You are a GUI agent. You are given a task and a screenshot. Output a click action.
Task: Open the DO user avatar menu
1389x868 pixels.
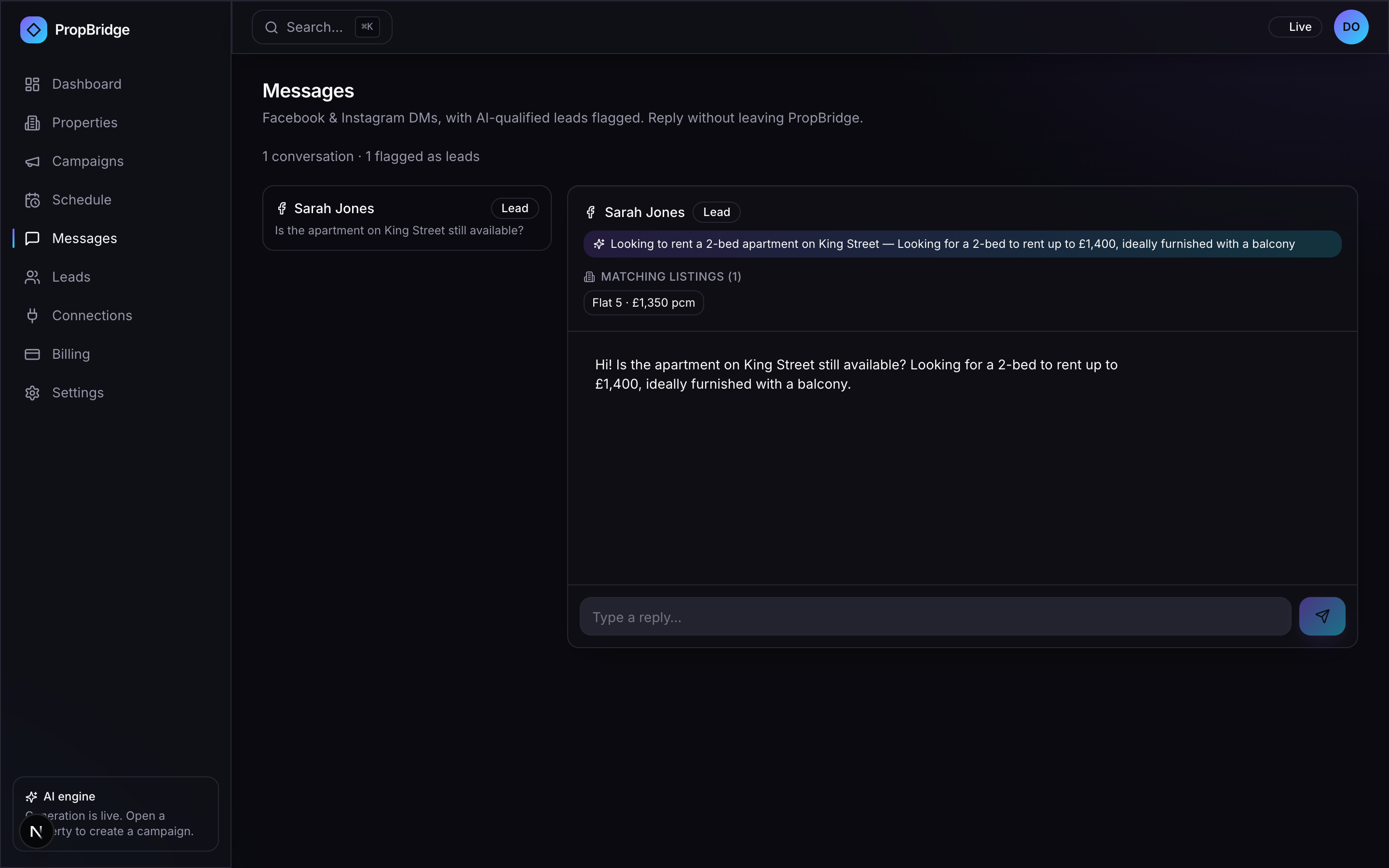click(x=1350, y=27)
